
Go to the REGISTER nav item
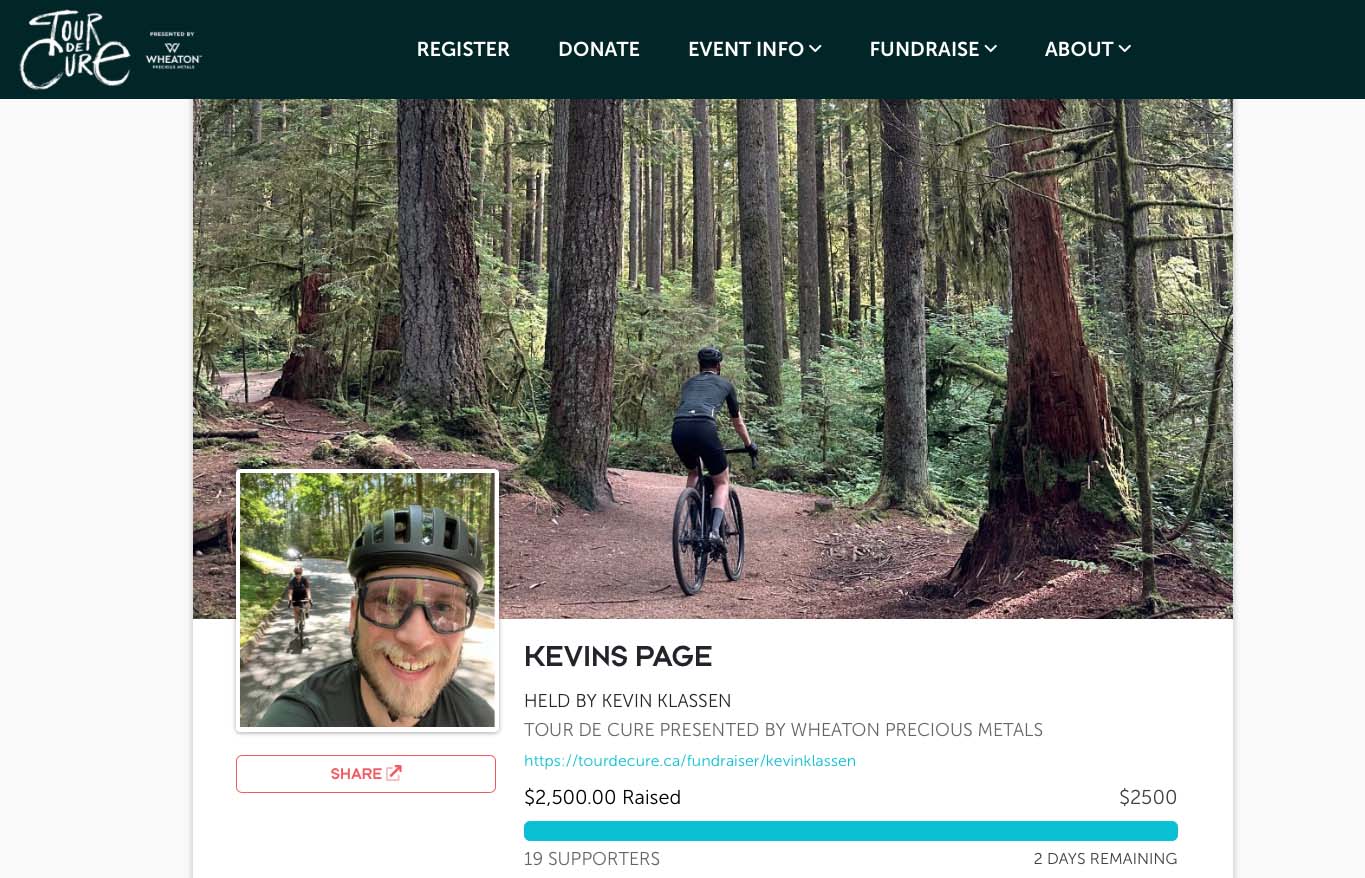pyautogui.click(x=463, y=49)
